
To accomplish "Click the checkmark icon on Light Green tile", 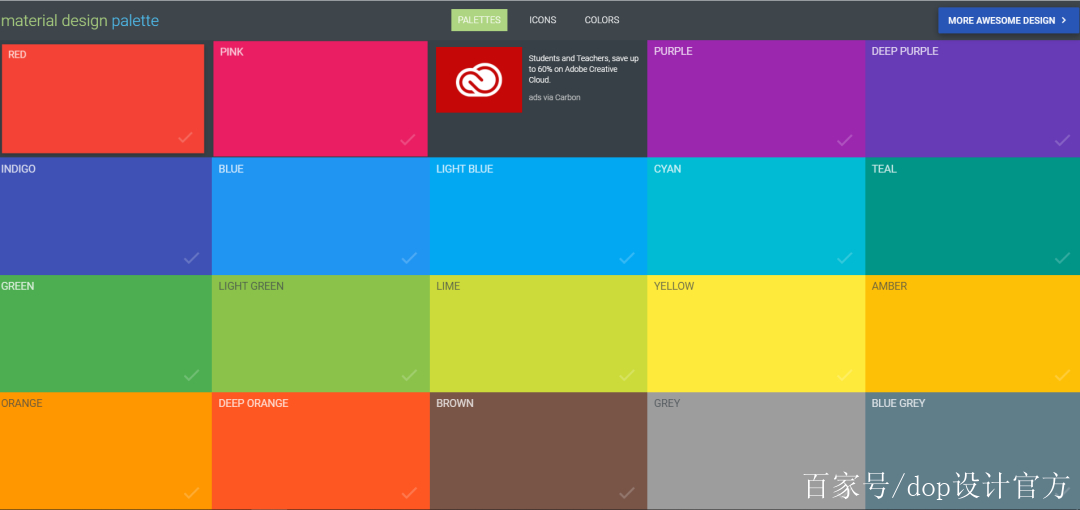I will (x=409, y=375).
